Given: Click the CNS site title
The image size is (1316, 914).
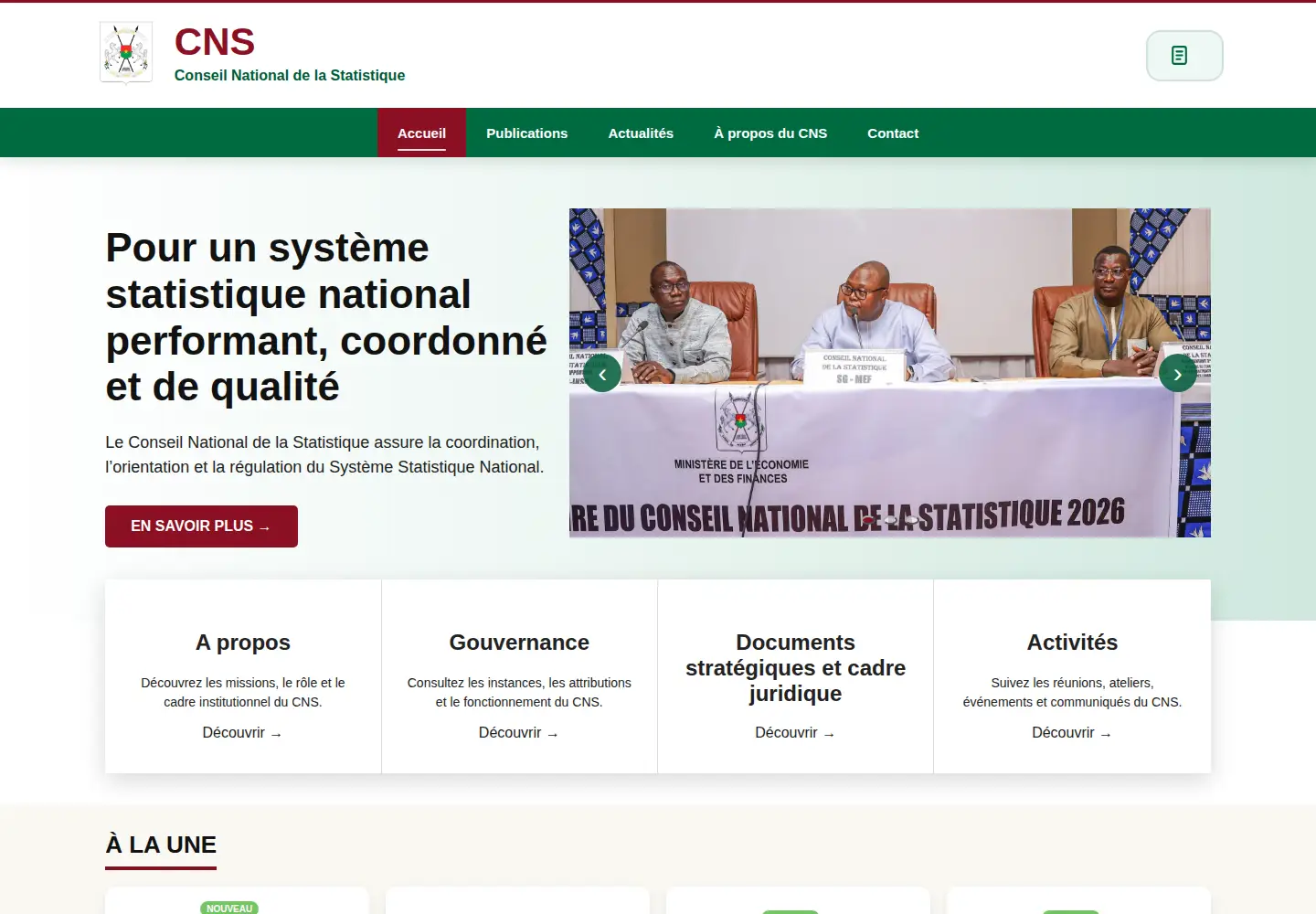Looking at the screenshot, I should pyautogui.click(x=215, y=42).
